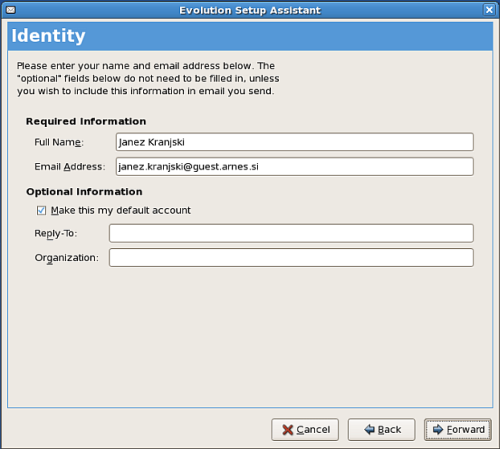
Task: Click the left arrow icon on Back
Action: [x=369, y=429]
